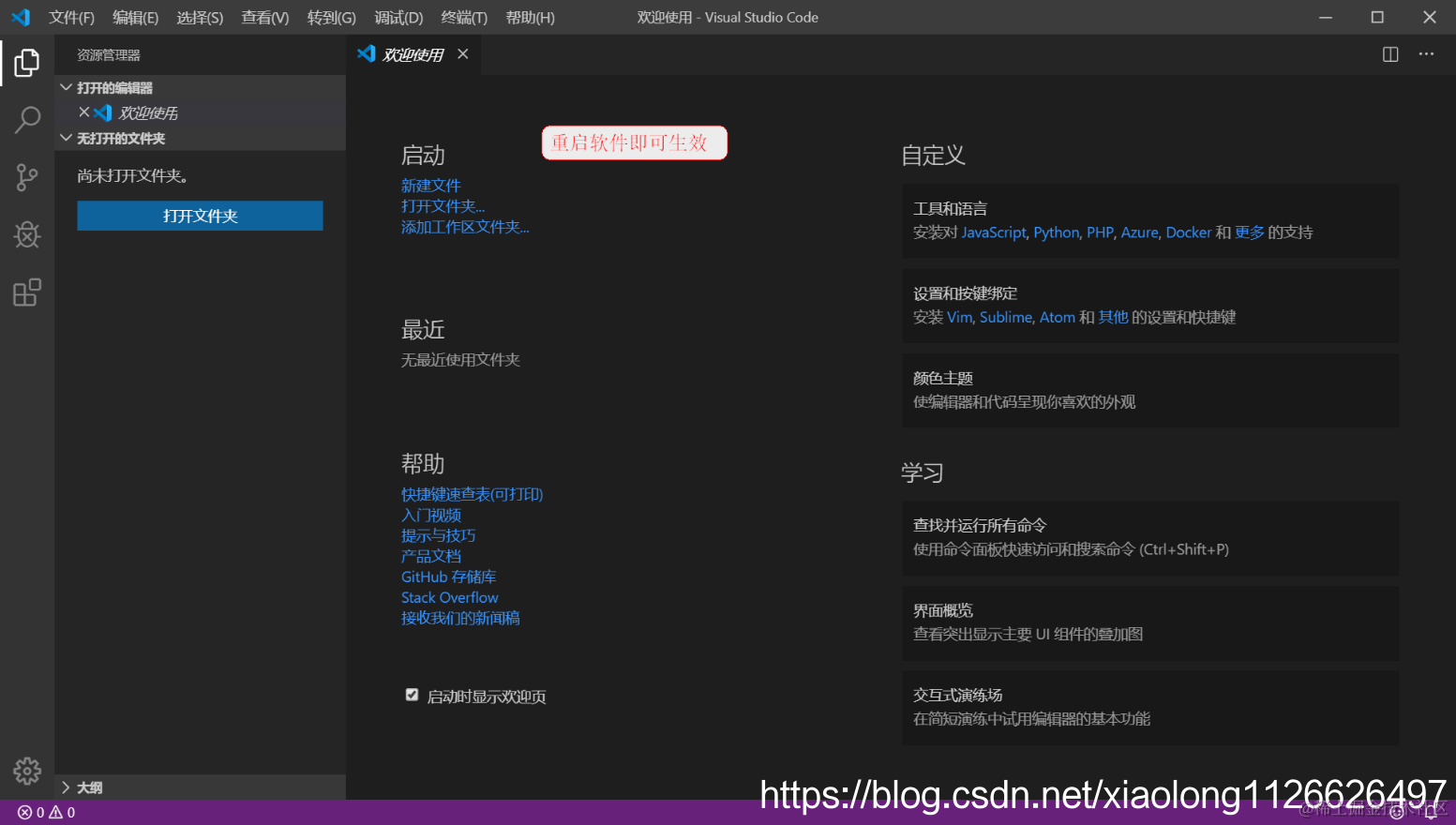Click the Azure link
The height and width of the screenshot is (825, 1456).
pos(1139,232)
